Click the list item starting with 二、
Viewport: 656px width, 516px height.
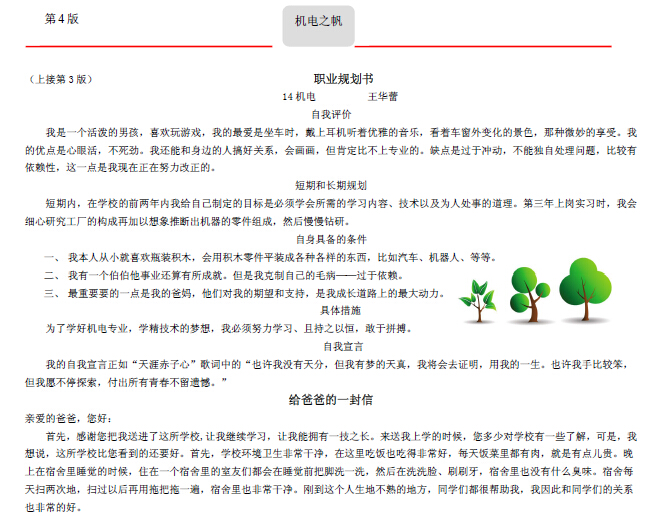(x=224, y=275)
